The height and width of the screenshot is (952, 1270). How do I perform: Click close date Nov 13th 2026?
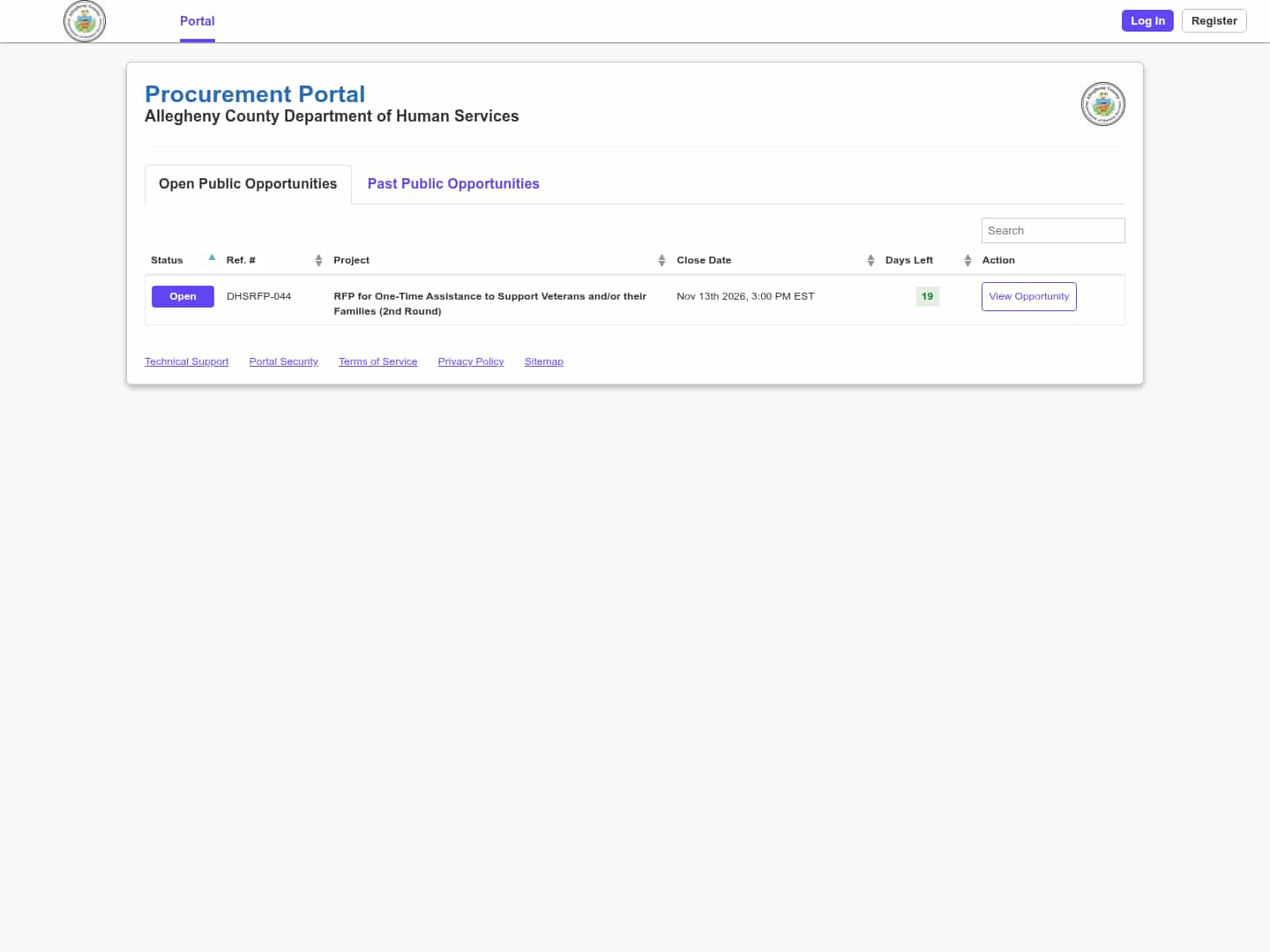[745, 296]
